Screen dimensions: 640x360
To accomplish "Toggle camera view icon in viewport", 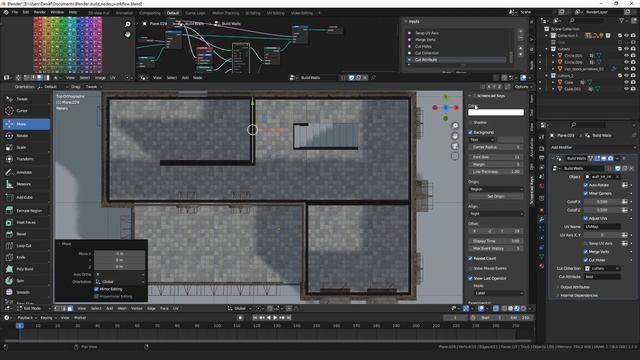I will (x=455, y=146).
